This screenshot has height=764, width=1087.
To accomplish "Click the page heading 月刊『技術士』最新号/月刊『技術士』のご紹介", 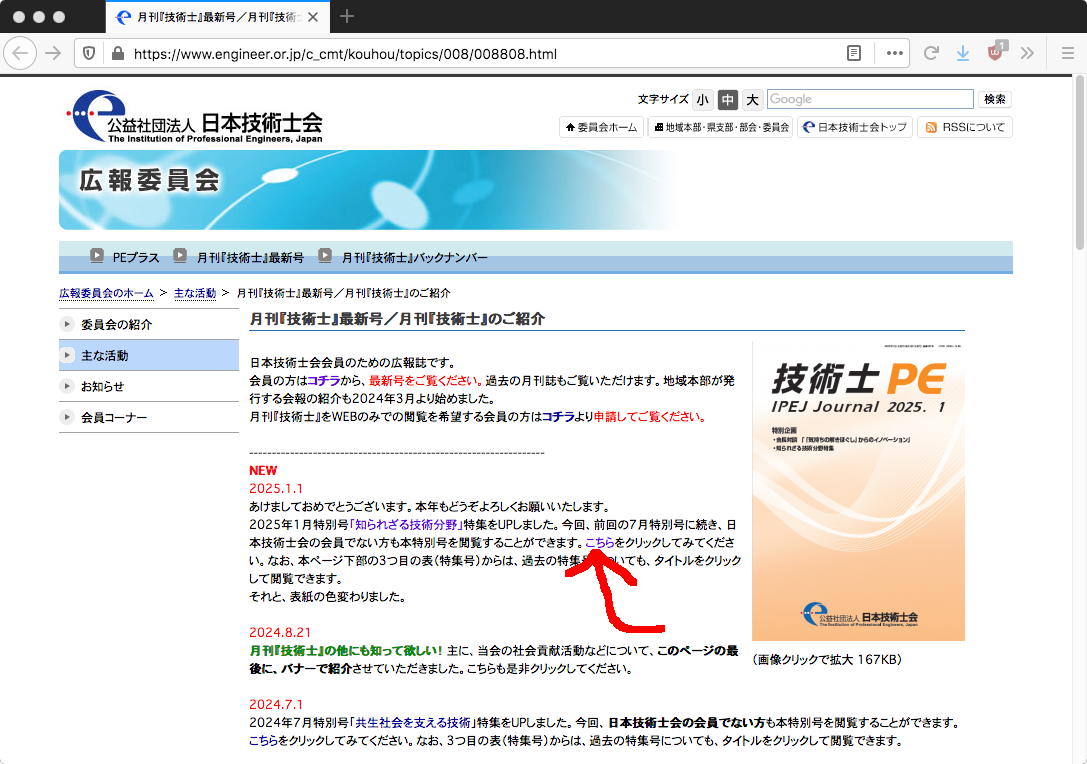I will coord(397,319).
